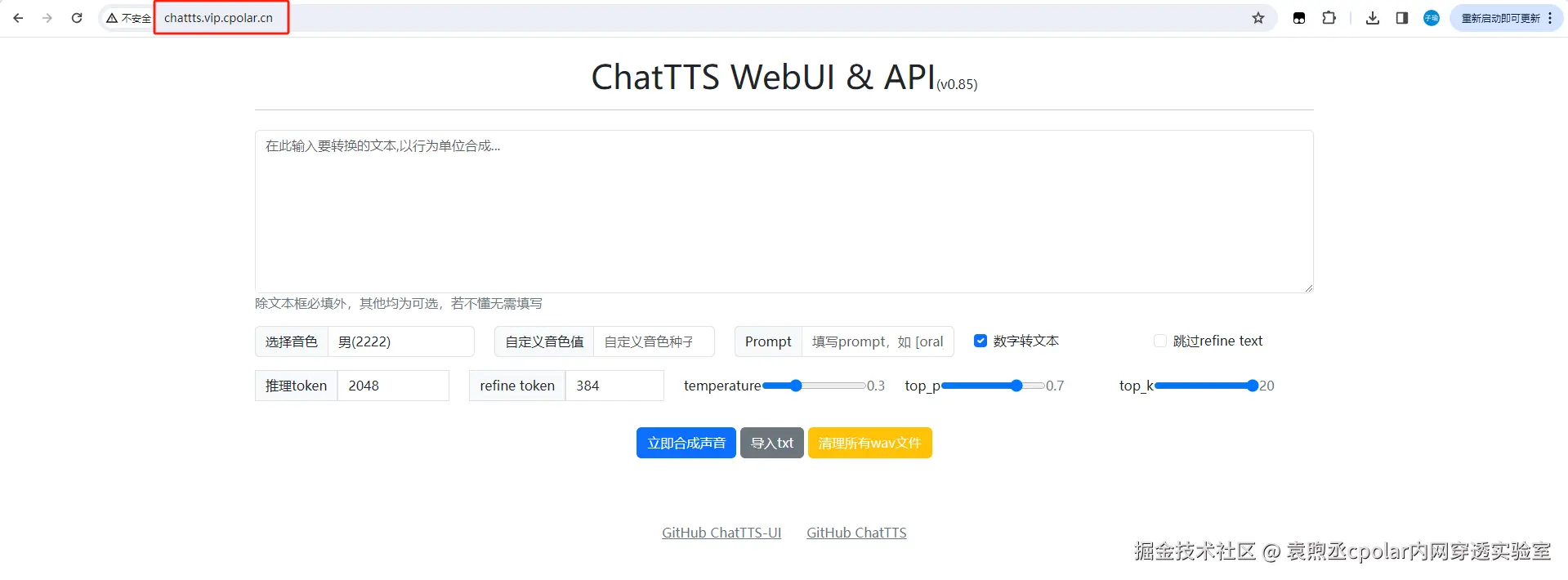Viewport: 1568px width, 580px height.
Task: Click the 推理token field with 2048
Action: point(393,386)
